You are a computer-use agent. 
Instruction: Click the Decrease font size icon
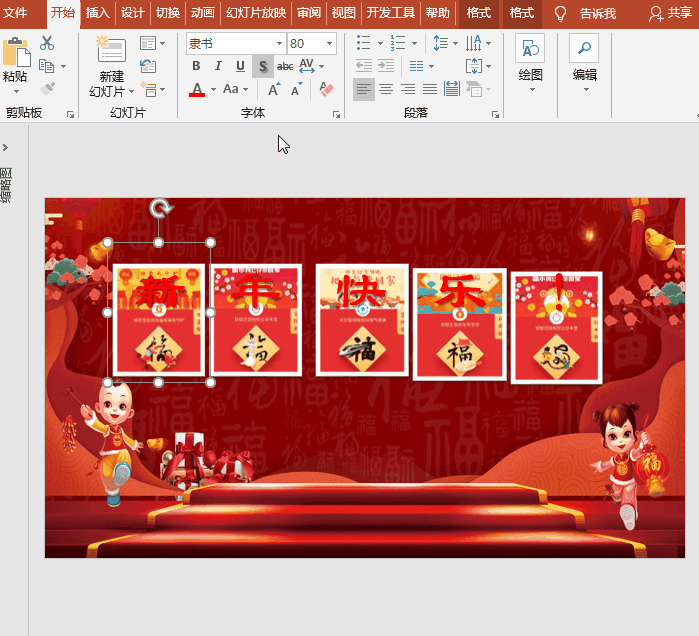click(297, 90)
